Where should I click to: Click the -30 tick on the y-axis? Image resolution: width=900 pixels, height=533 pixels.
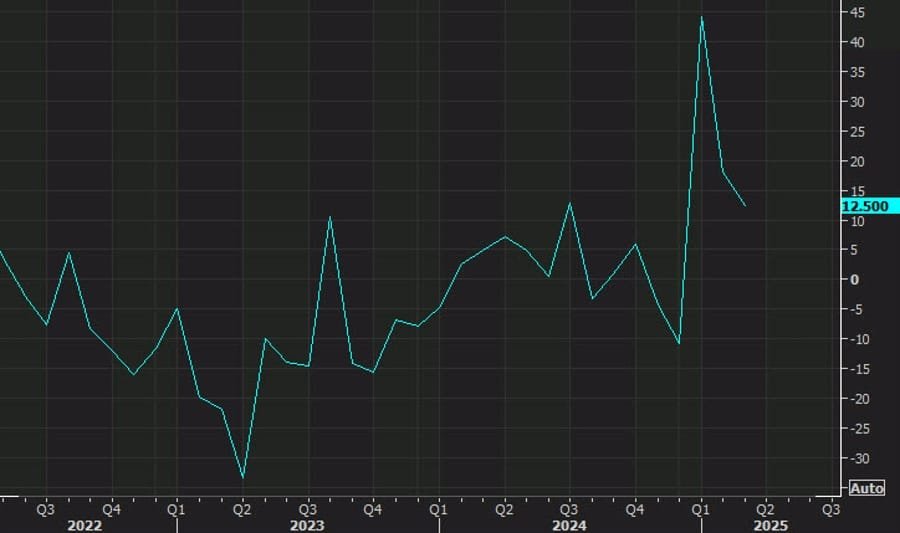click(x=862, y=459)
